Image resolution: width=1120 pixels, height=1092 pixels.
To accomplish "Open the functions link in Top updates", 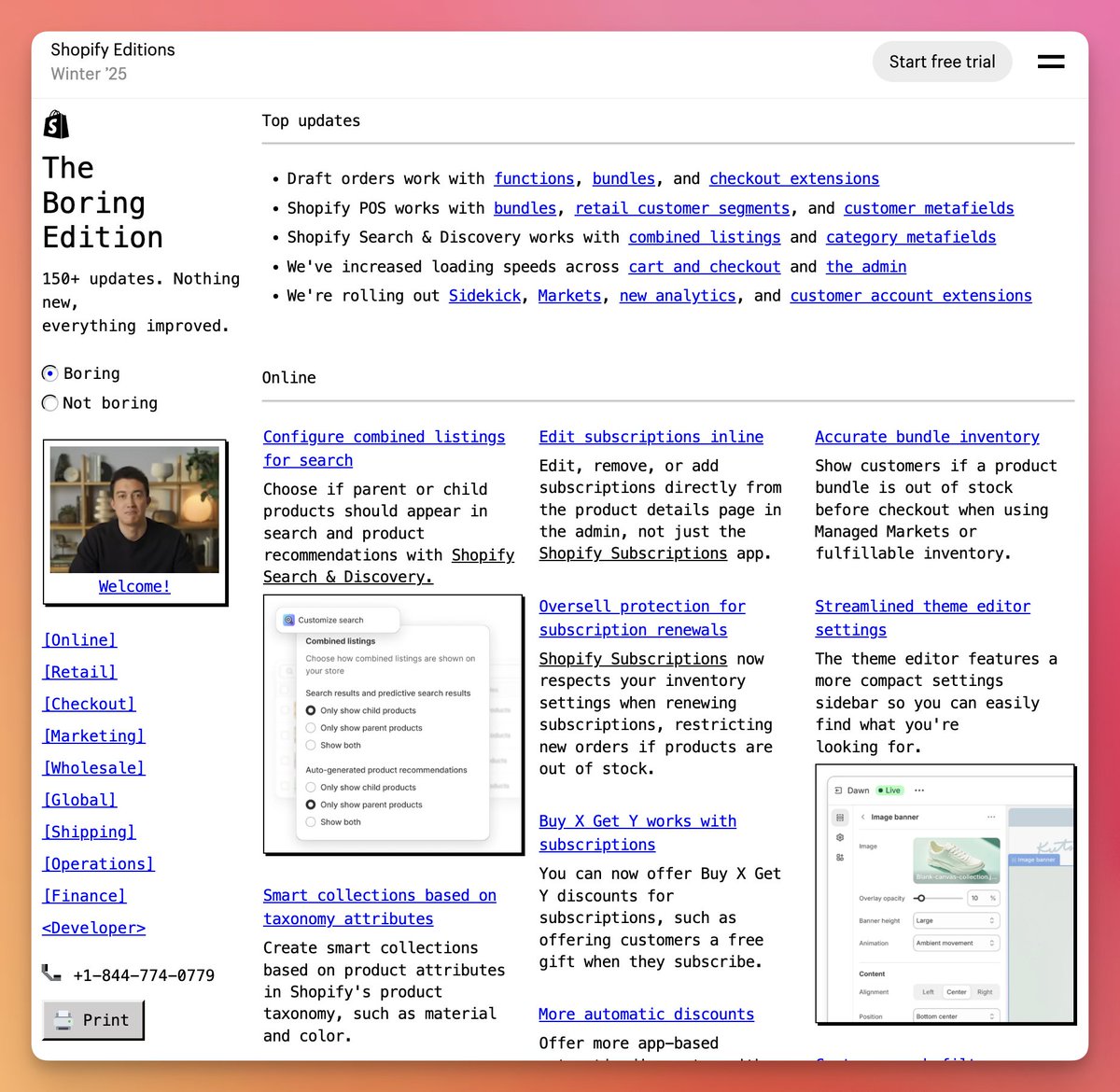I will click(534, 178).
